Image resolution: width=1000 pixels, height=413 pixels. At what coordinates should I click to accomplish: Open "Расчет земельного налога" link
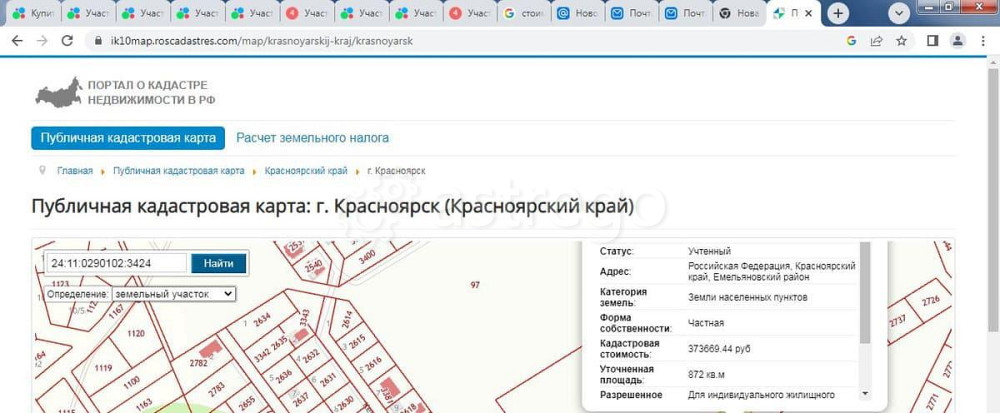(312, 138)
